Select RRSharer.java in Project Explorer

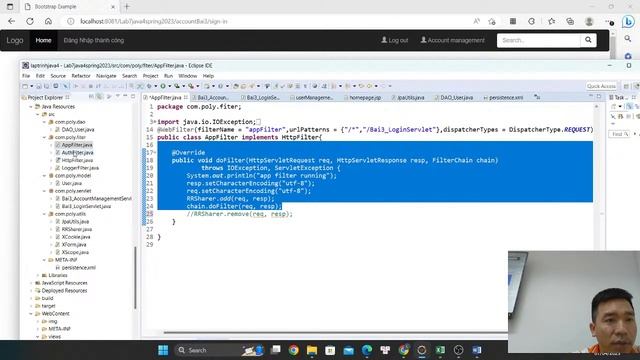[x=76, y=229]
